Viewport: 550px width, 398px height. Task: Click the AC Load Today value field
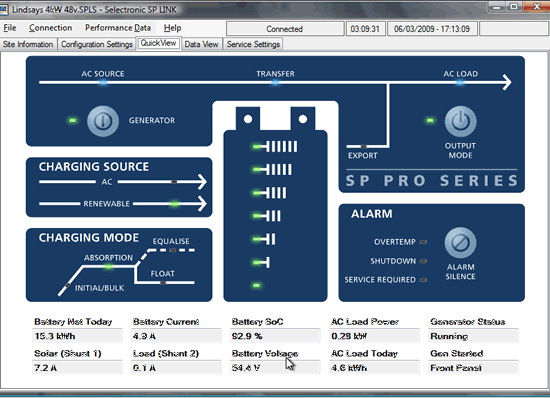point(374,367)
